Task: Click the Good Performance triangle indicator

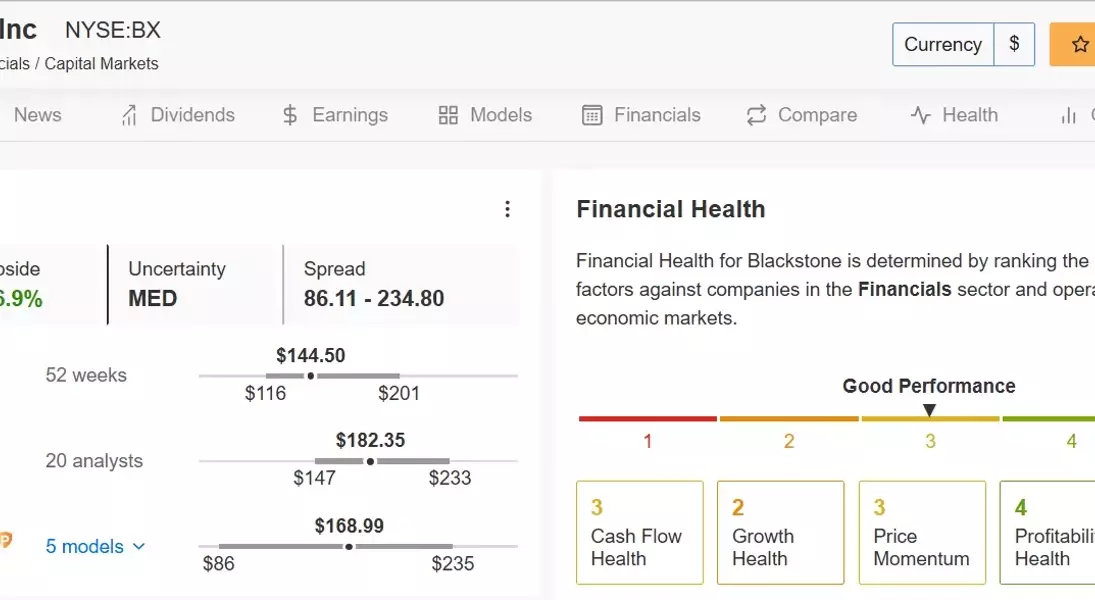Action: click(929, 410)
